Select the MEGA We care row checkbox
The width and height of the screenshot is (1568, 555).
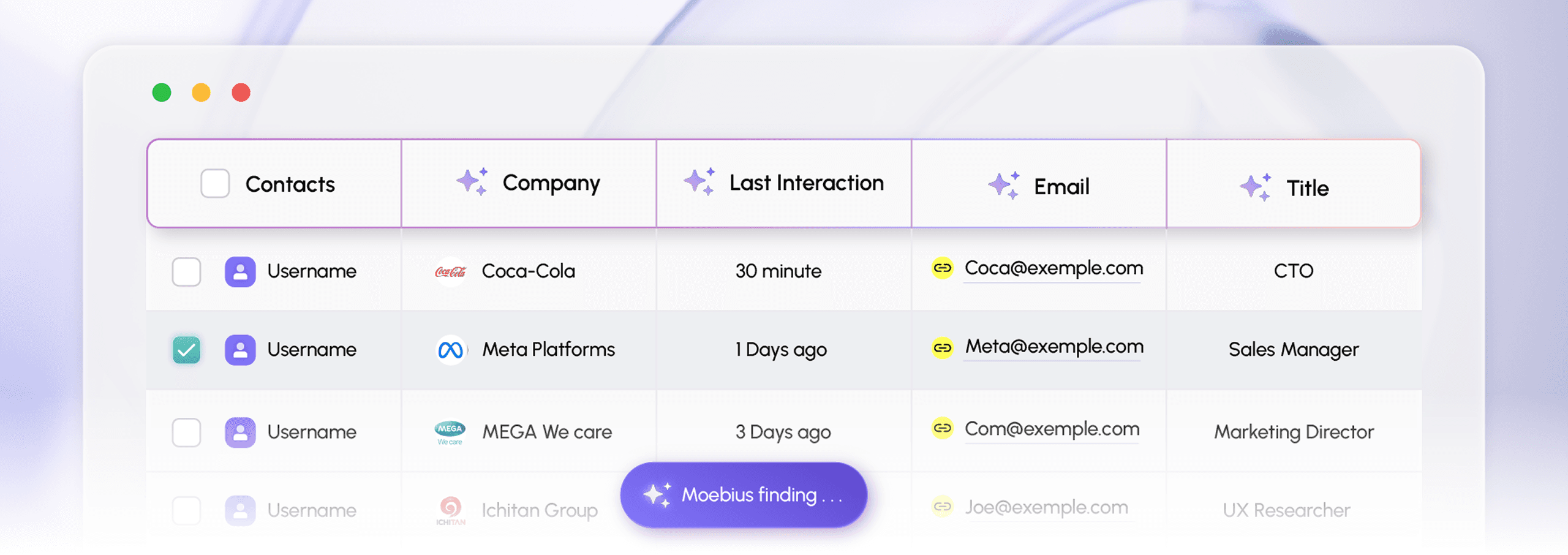click(x=186, y=432)
